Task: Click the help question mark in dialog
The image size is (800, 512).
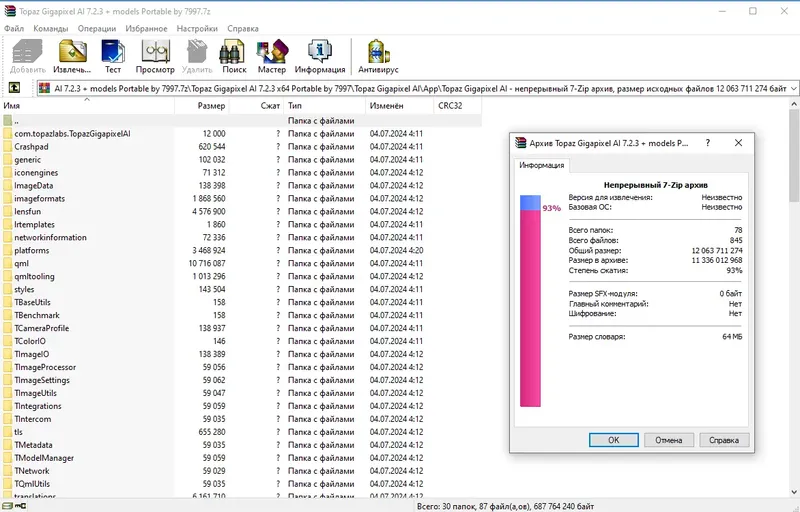Action: pos(708,143)
